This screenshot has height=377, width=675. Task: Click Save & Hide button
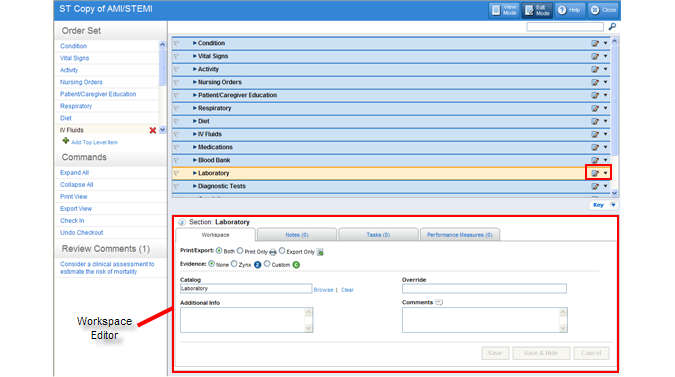(541, 353)
